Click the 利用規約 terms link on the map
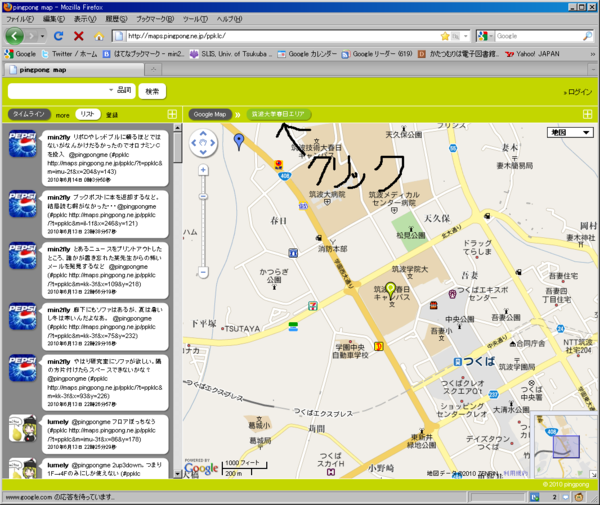 click(x=515, y=474)
